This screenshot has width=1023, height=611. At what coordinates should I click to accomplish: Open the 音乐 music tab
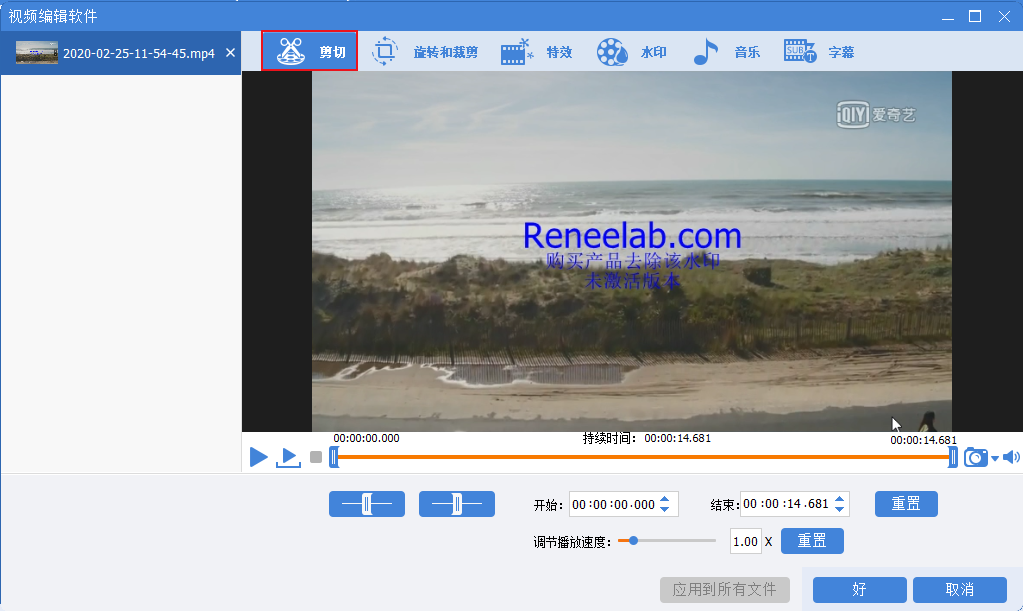click(726, 52)
